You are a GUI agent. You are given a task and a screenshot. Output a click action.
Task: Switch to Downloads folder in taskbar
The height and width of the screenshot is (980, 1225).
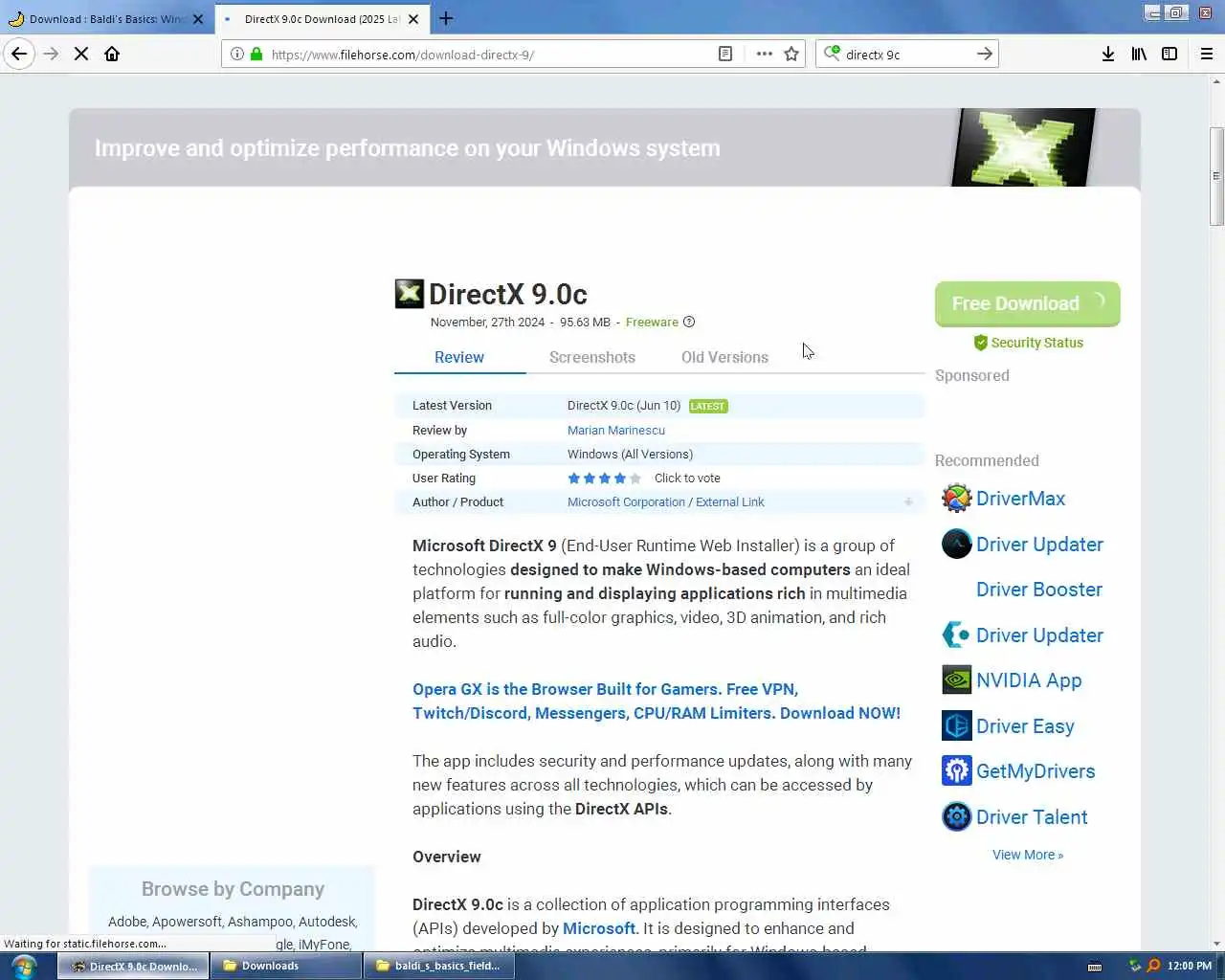click(x=284, y=966)
